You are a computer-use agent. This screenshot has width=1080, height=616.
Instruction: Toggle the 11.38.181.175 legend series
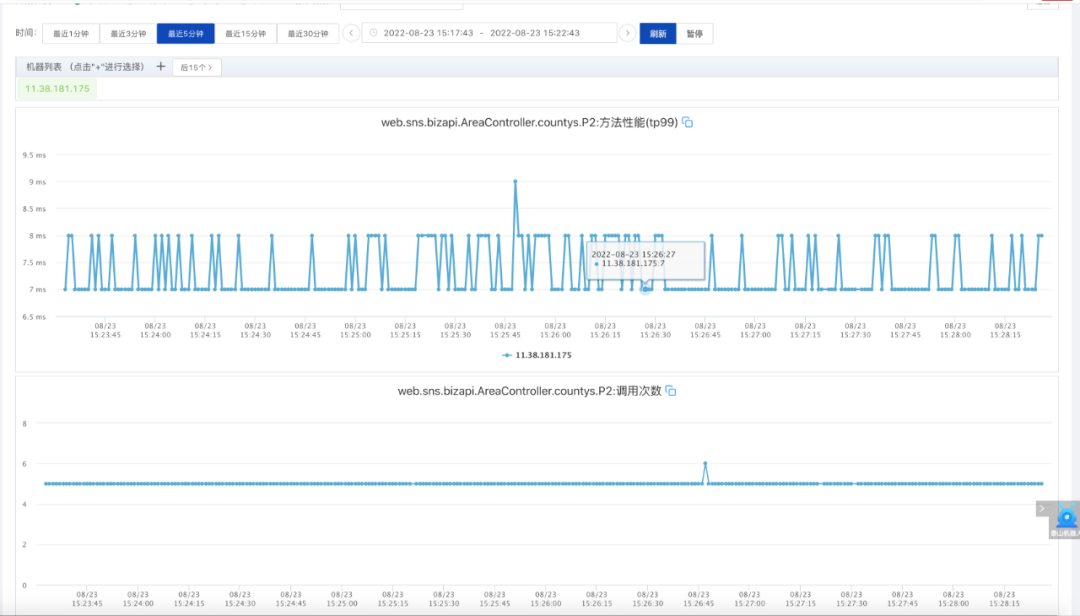pos(537,356)
